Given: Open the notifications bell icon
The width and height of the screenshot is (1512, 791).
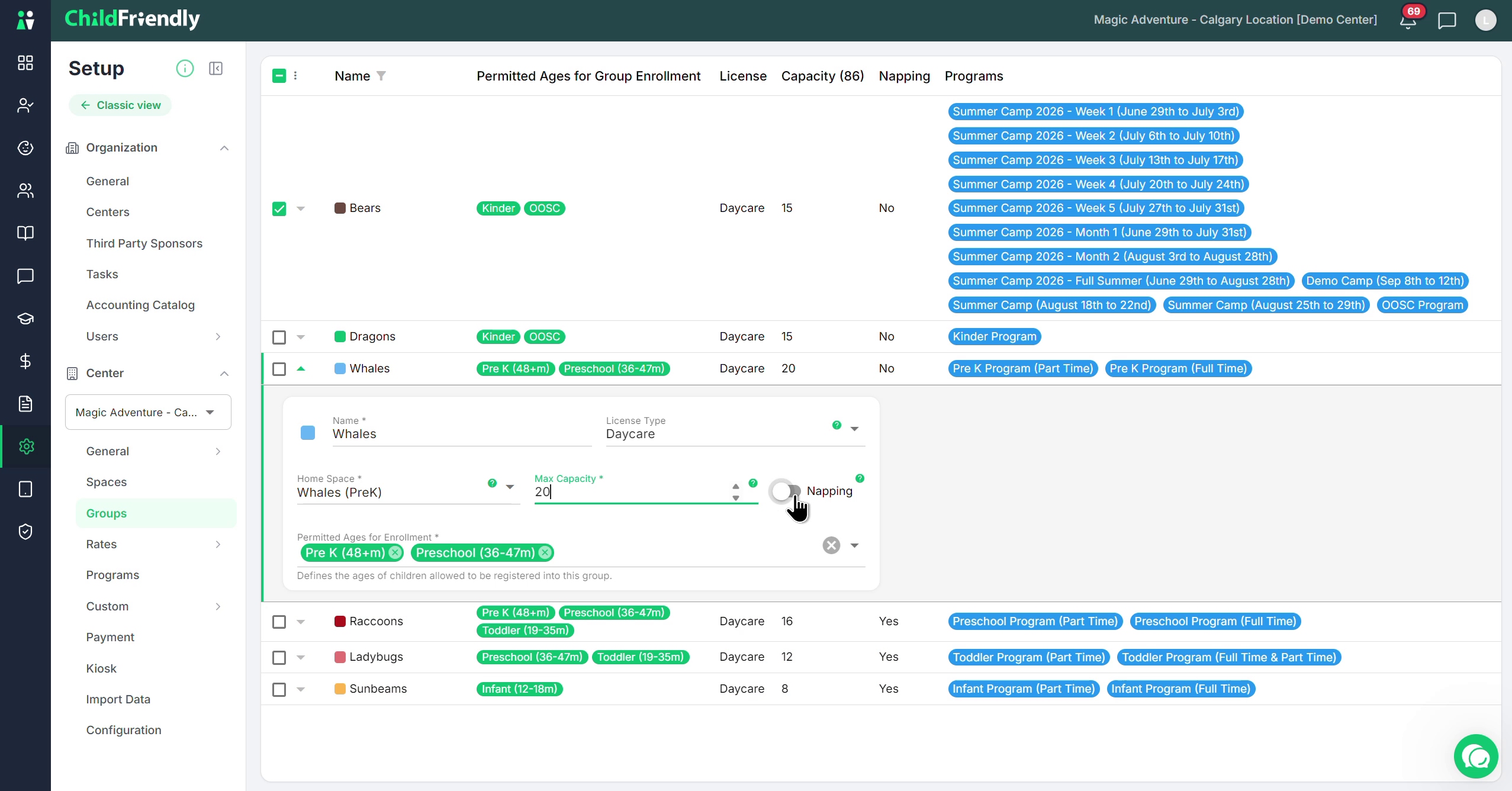Looking at the screenshot, I should point(1408,21).
